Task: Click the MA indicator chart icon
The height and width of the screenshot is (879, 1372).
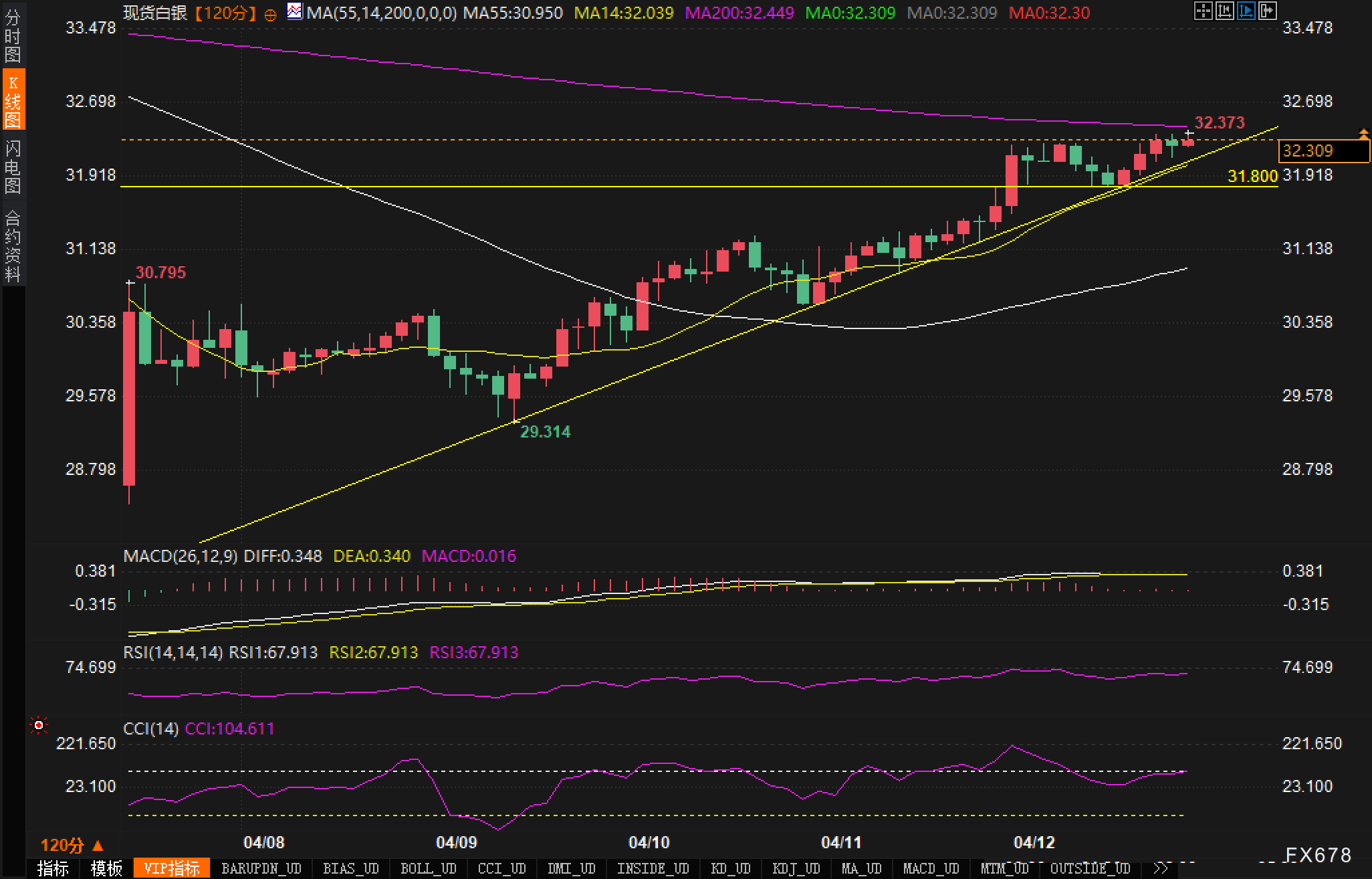Action: 294,11
